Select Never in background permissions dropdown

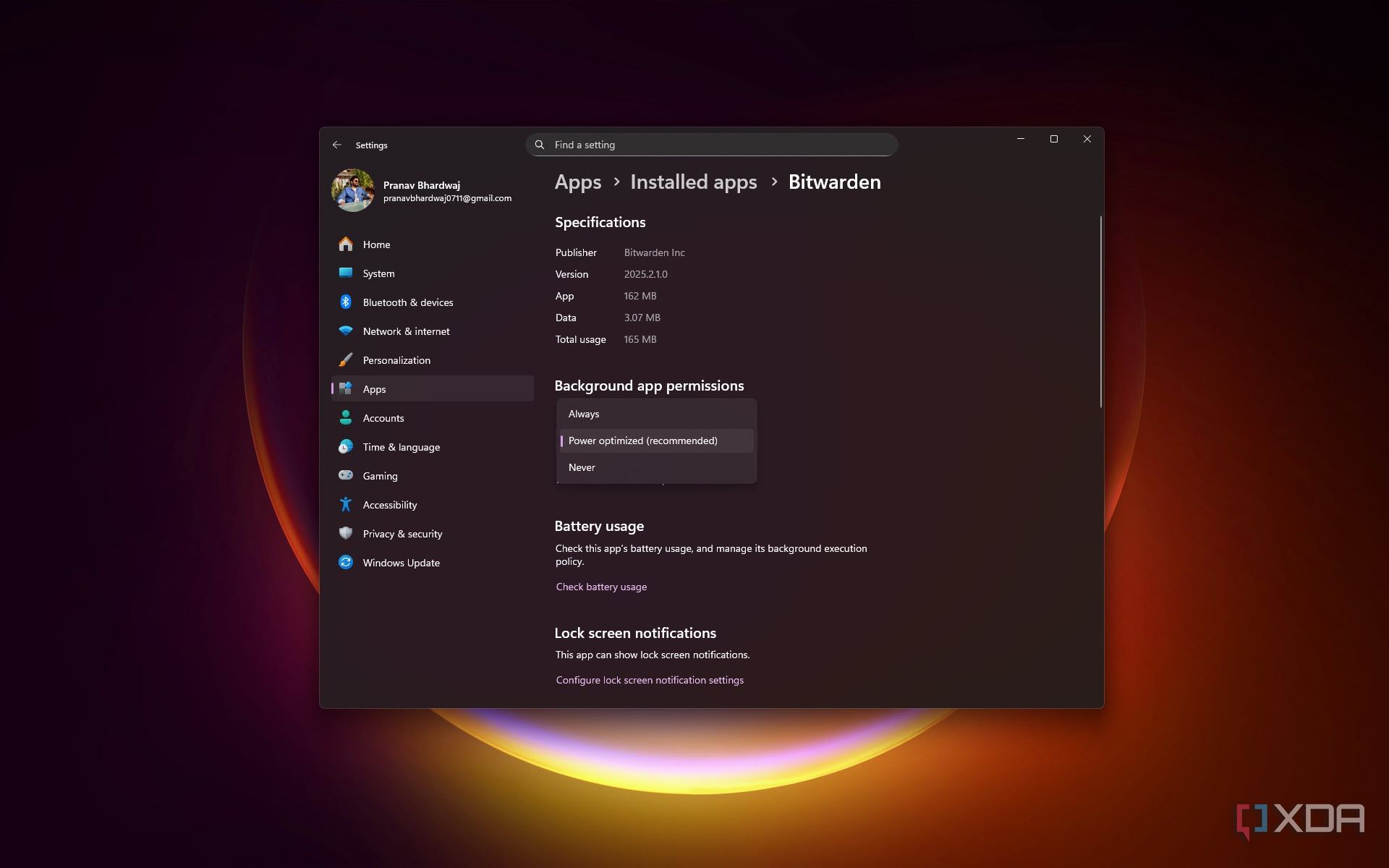pos(657,467)
